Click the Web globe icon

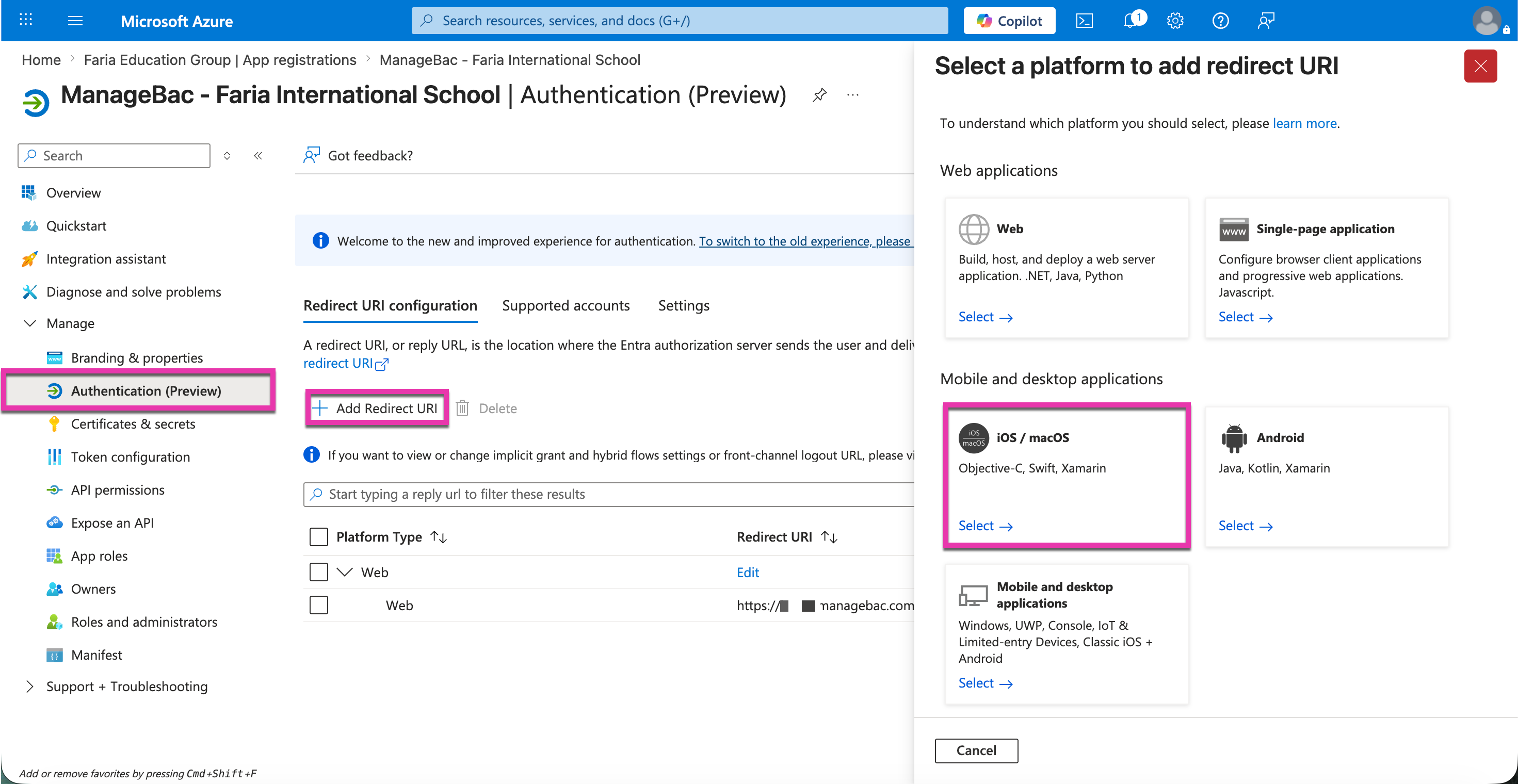coord(974,229)
